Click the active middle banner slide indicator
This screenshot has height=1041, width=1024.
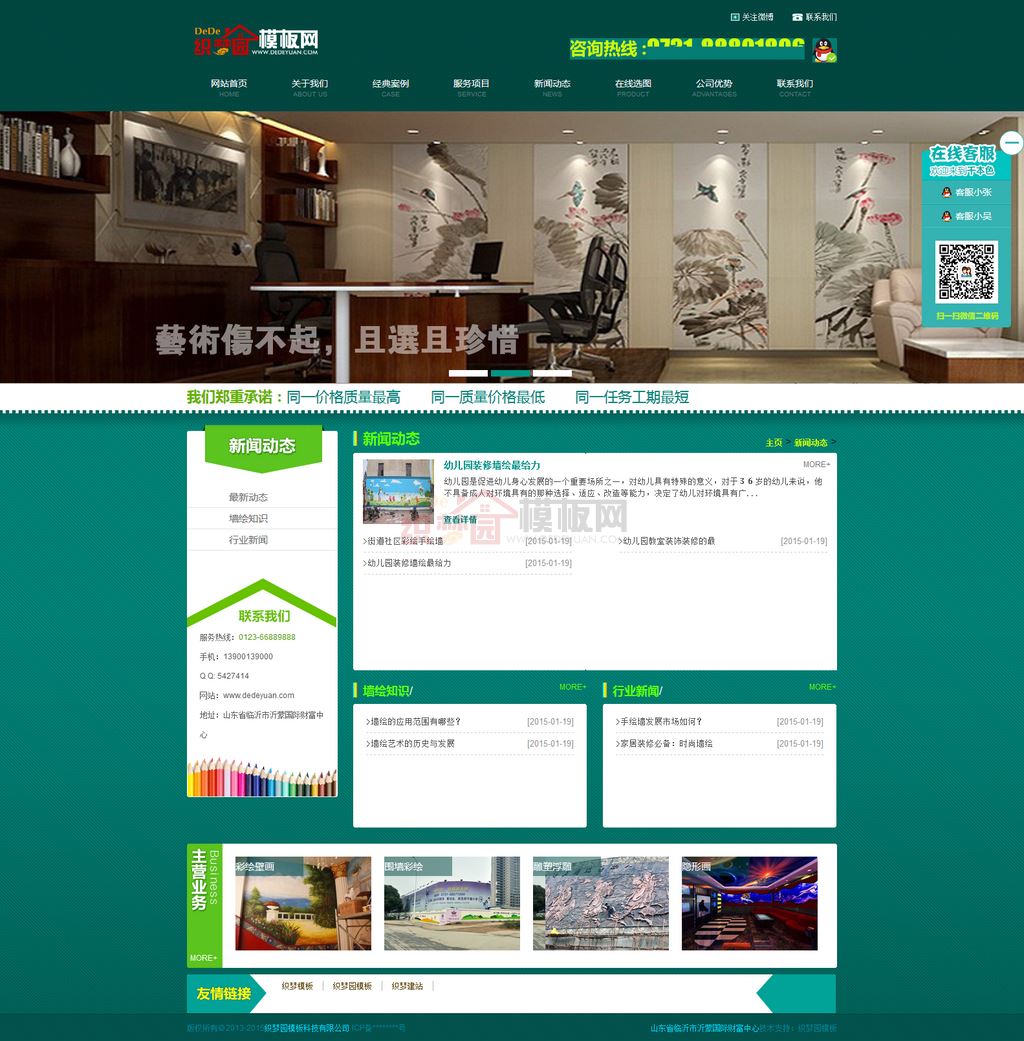click(510, 373)
